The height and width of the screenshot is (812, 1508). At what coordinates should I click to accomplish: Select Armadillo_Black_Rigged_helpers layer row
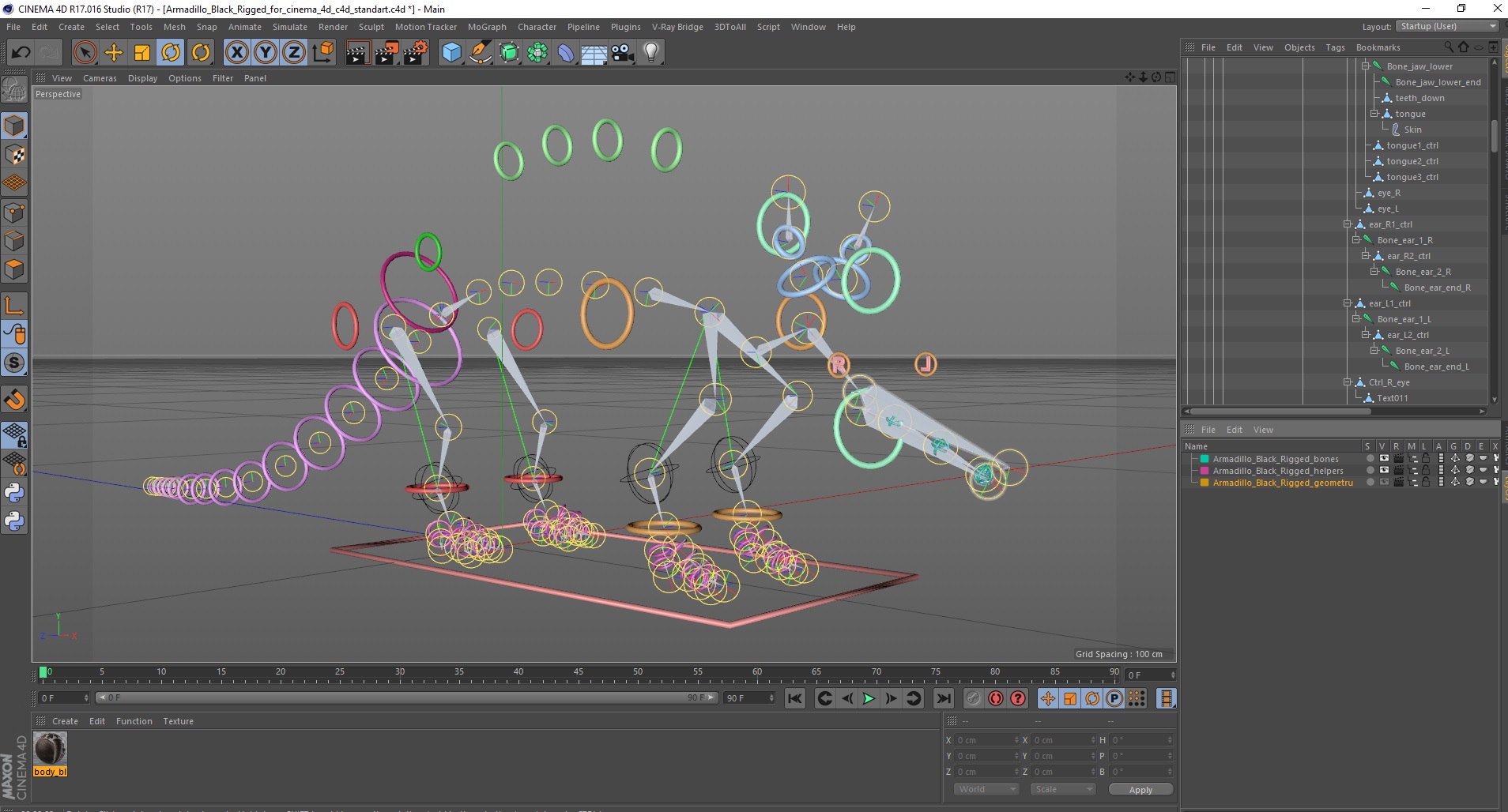click(1276, 471)
